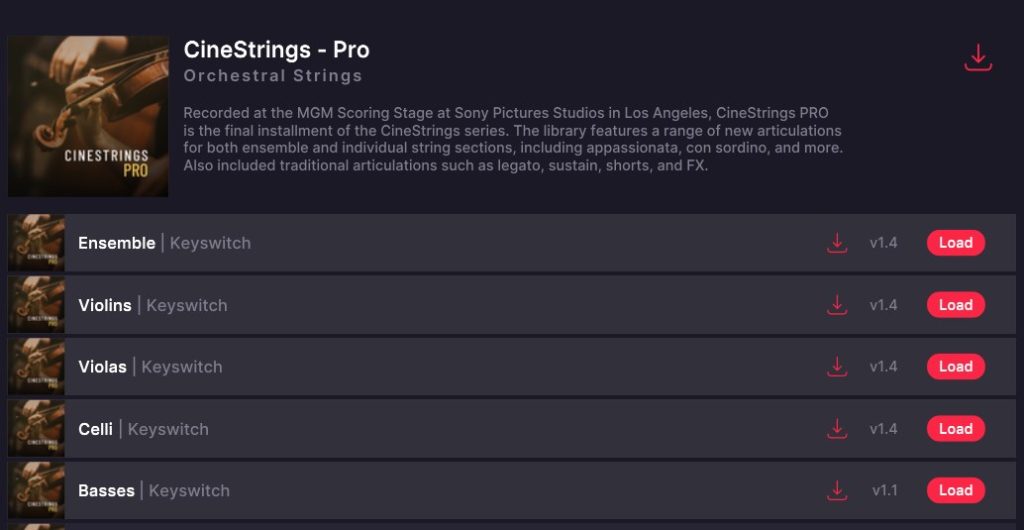This screenshot has width=1024, height=530.
Task: Load the Ensemble Keyswitch patch
Action: coord(955,243)
